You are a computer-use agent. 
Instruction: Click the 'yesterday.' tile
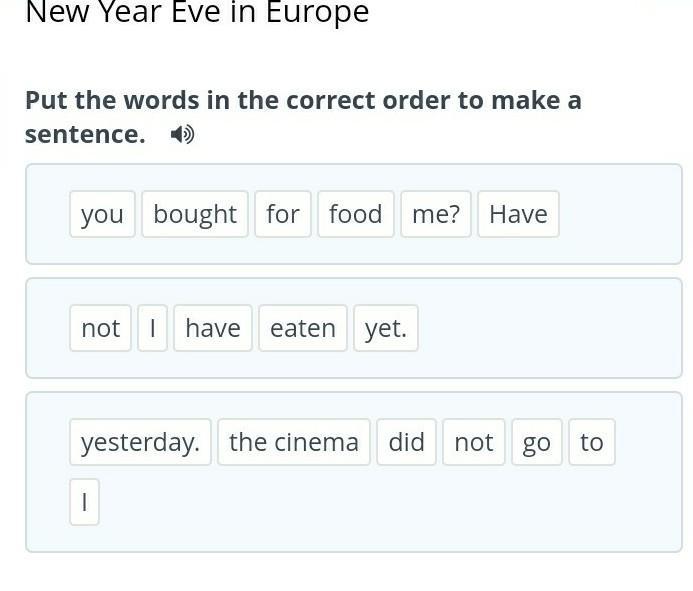click(140, 442)
